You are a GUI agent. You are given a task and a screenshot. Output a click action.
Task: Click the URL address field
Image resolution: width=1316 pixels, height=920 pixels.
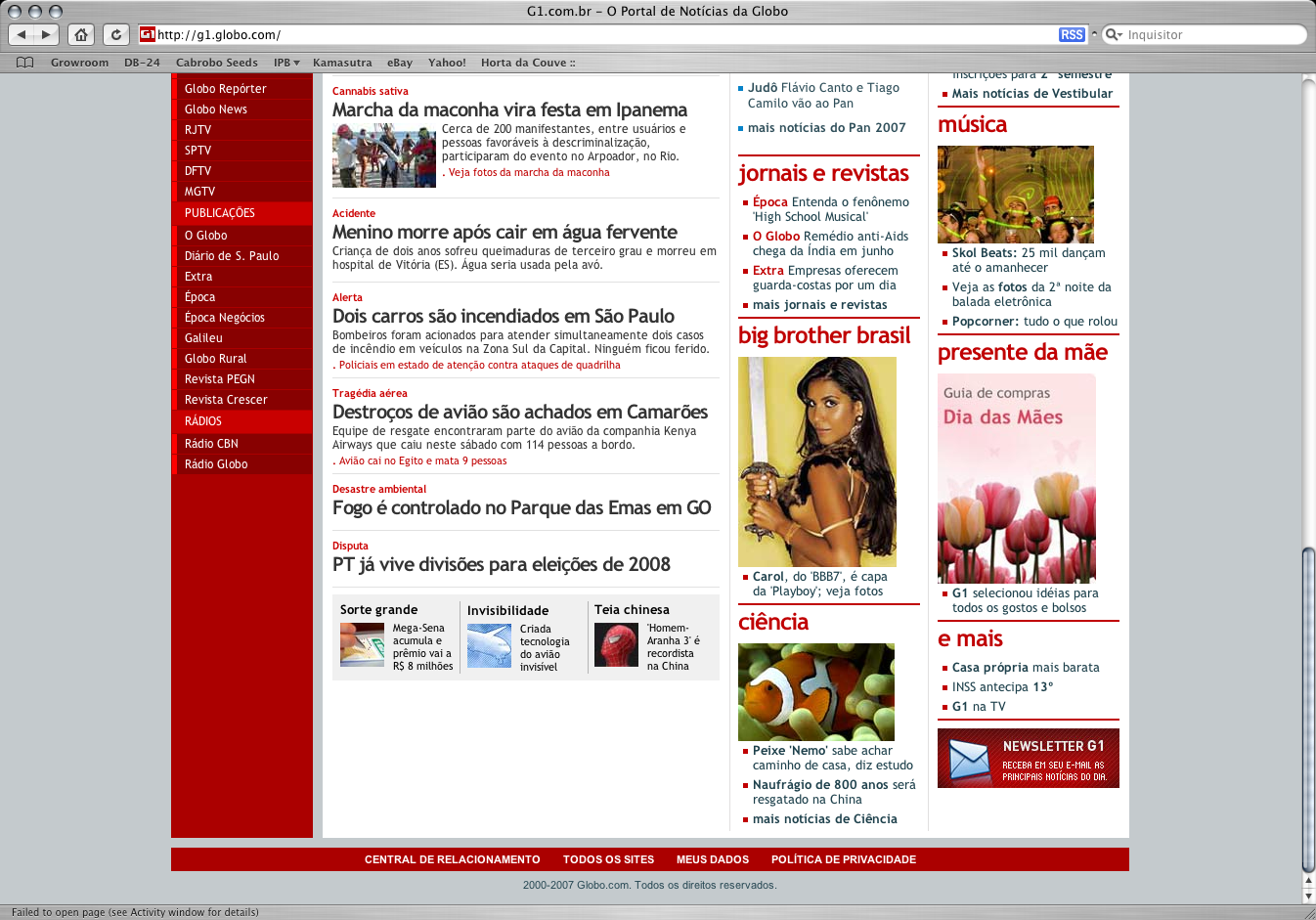[606, 34]
